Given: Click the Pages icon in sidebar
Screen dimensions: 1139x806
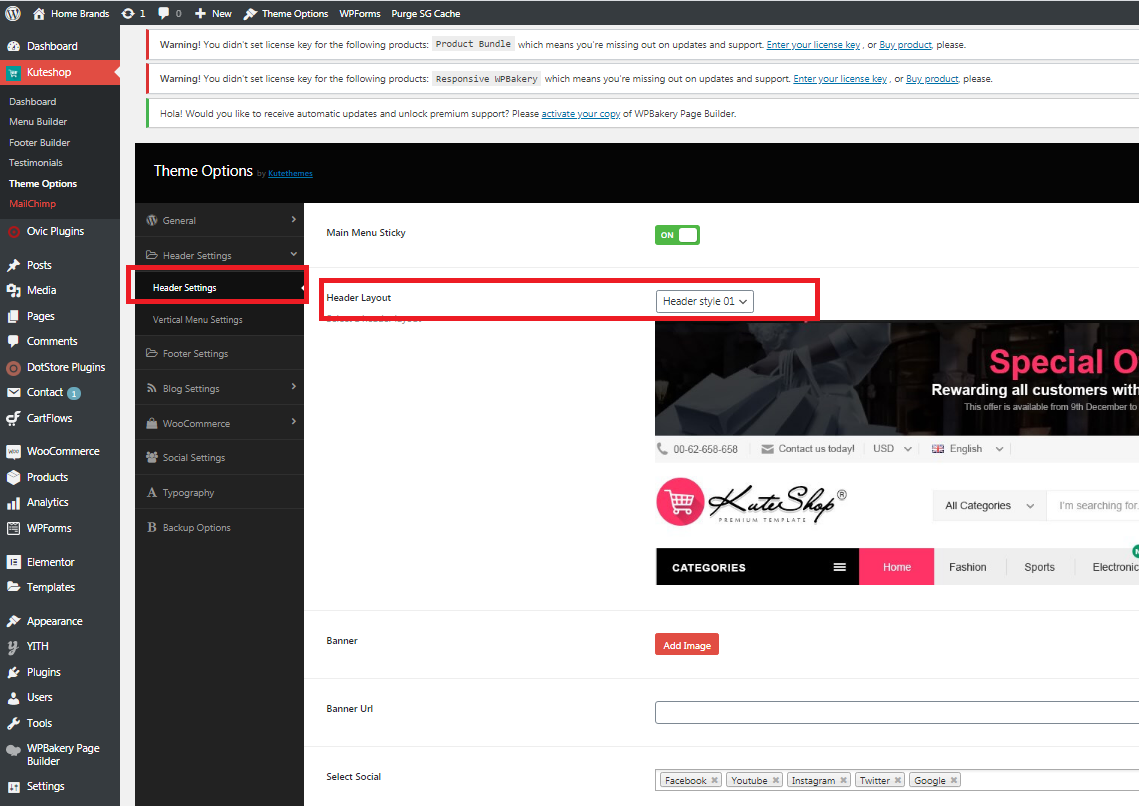Looking at the screenshot, I should pos(13,316).
